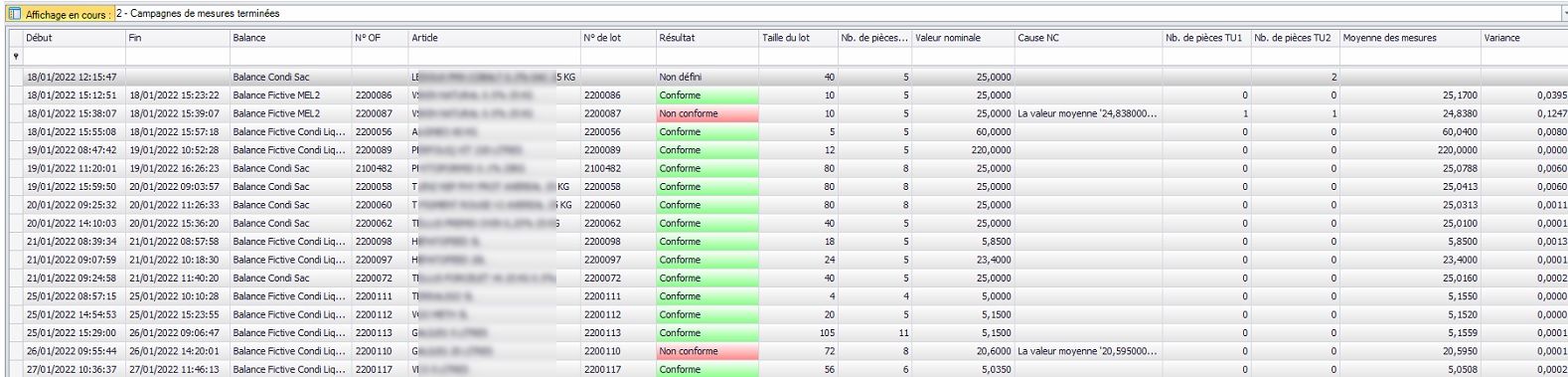Click 'Non conforme' result for lot 2200087
The width and height of the screenshot is (1568, 377).
coord(707,113)
